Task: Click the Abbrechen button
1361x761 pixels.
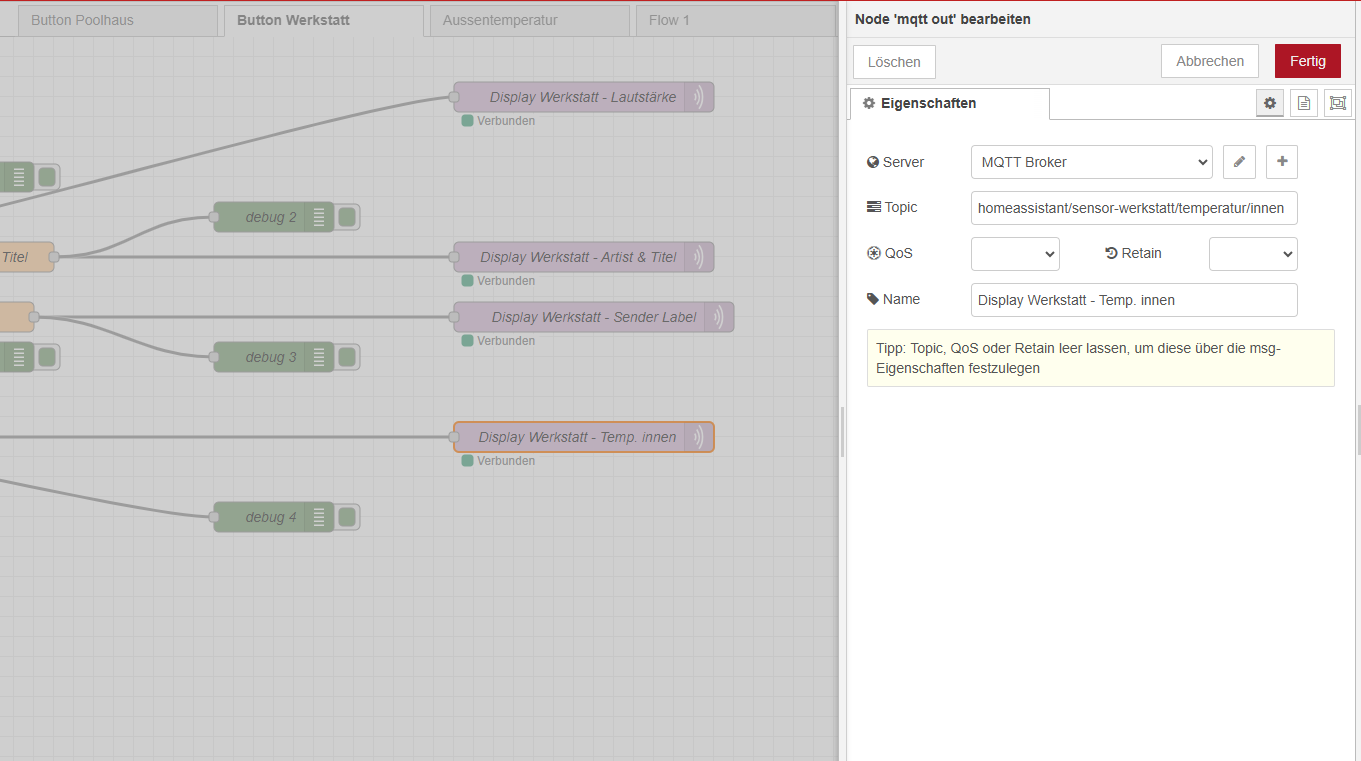Action: coord(1210,61)
